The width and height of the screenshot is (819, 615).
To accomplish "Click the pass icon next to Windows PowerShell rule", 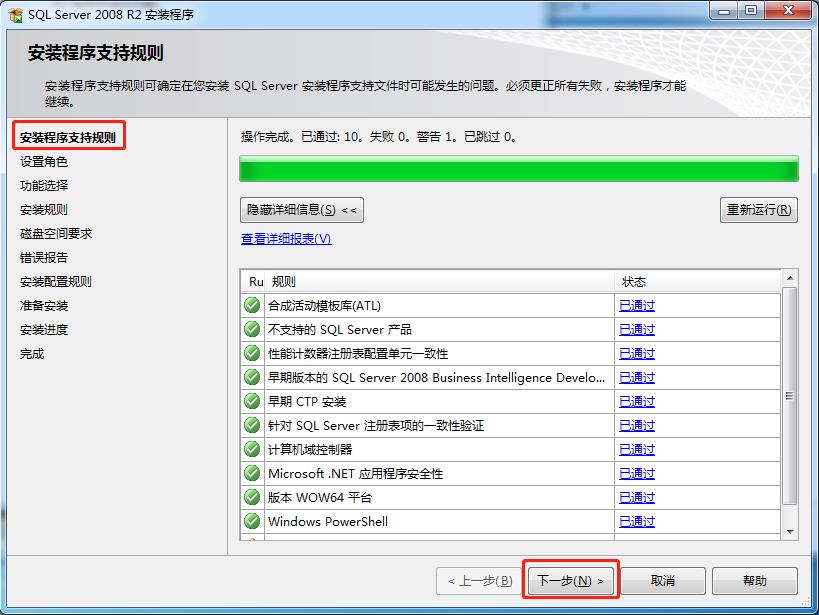I will [x=251, y=521].
